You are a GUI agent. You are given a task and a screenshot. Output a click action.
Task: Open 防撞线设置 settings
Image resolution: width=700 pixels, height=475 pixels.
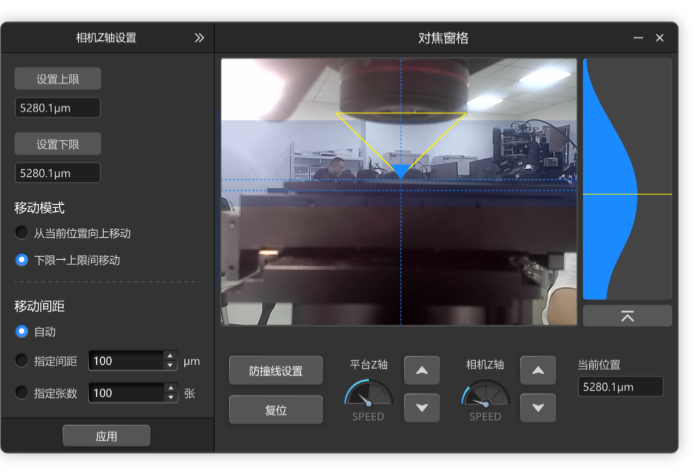click(275, 371)
